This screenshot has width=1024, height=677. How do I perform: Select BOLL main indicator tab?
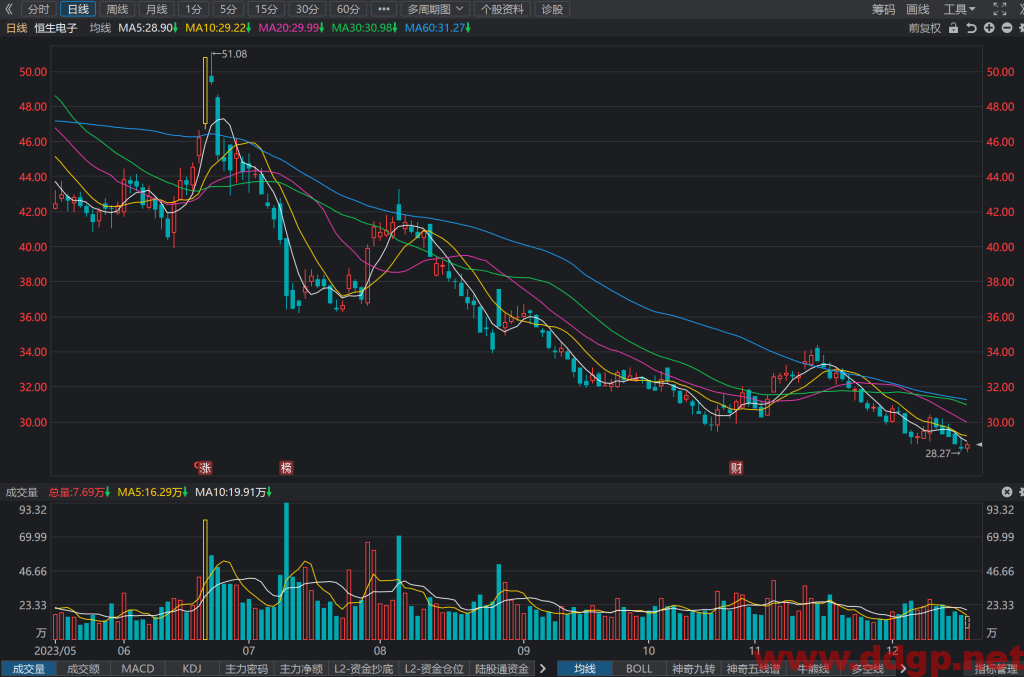[x=639, y=669]
